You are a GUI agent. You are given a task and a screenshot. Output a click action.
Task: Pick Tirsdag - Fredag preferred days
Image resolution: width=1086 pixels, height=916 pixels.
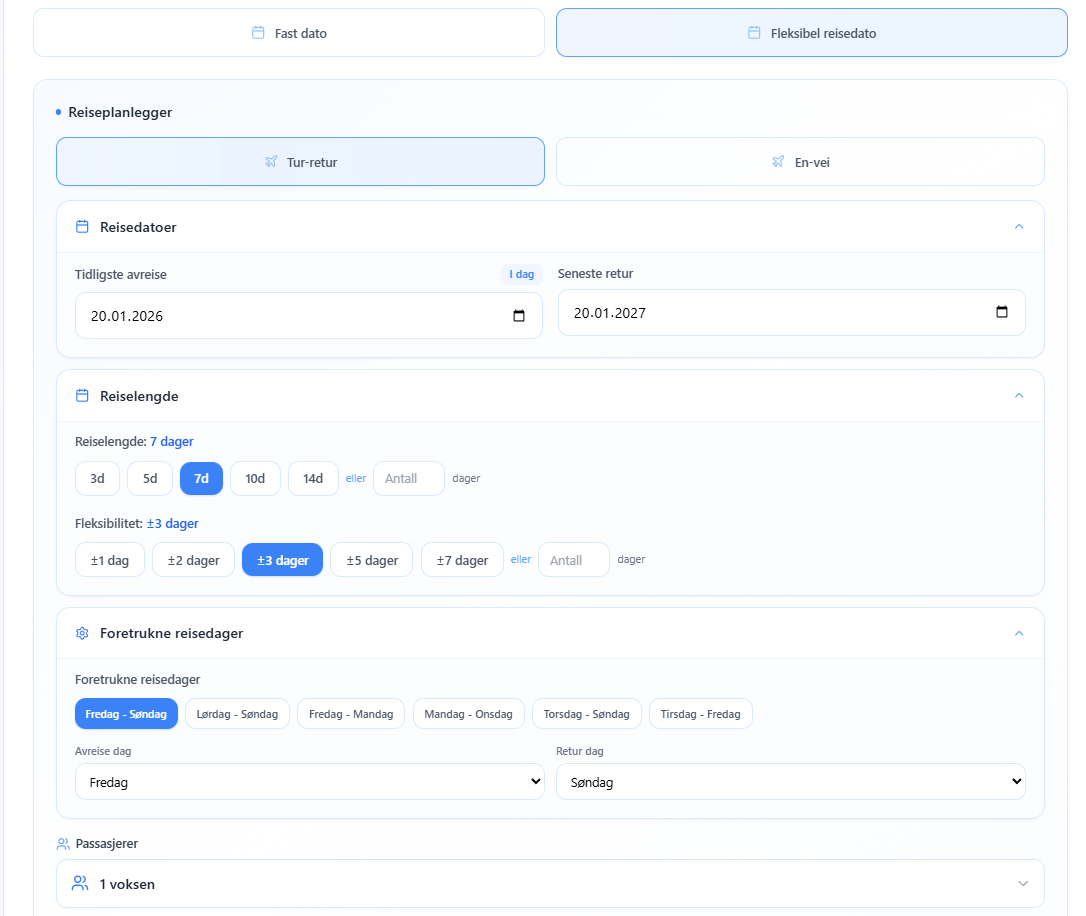click(x=700, y=714)
